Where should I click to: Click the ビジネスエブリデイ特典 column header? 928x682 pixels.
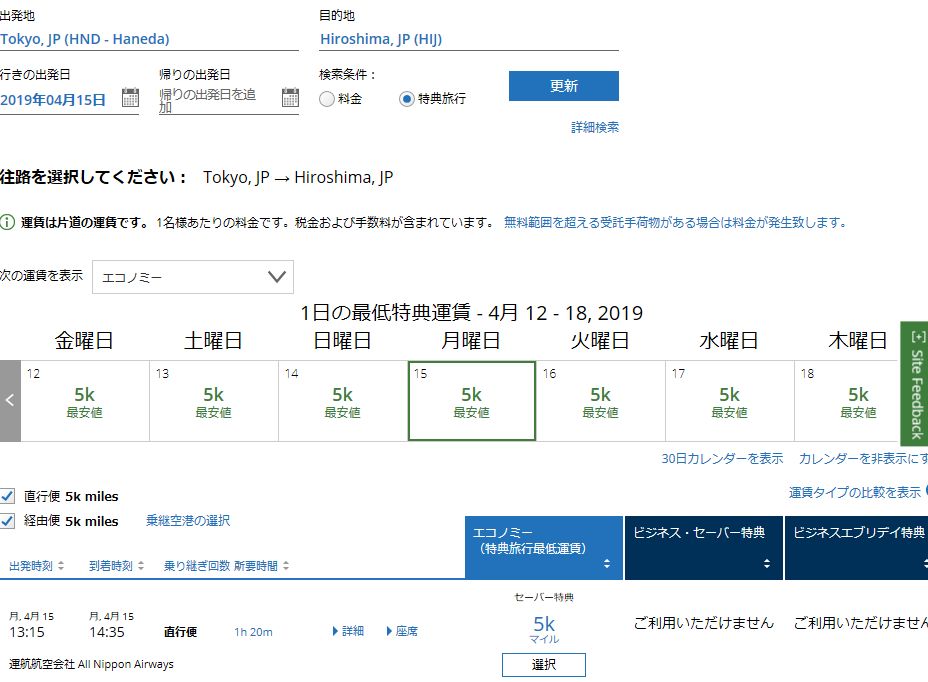point(856,548)
